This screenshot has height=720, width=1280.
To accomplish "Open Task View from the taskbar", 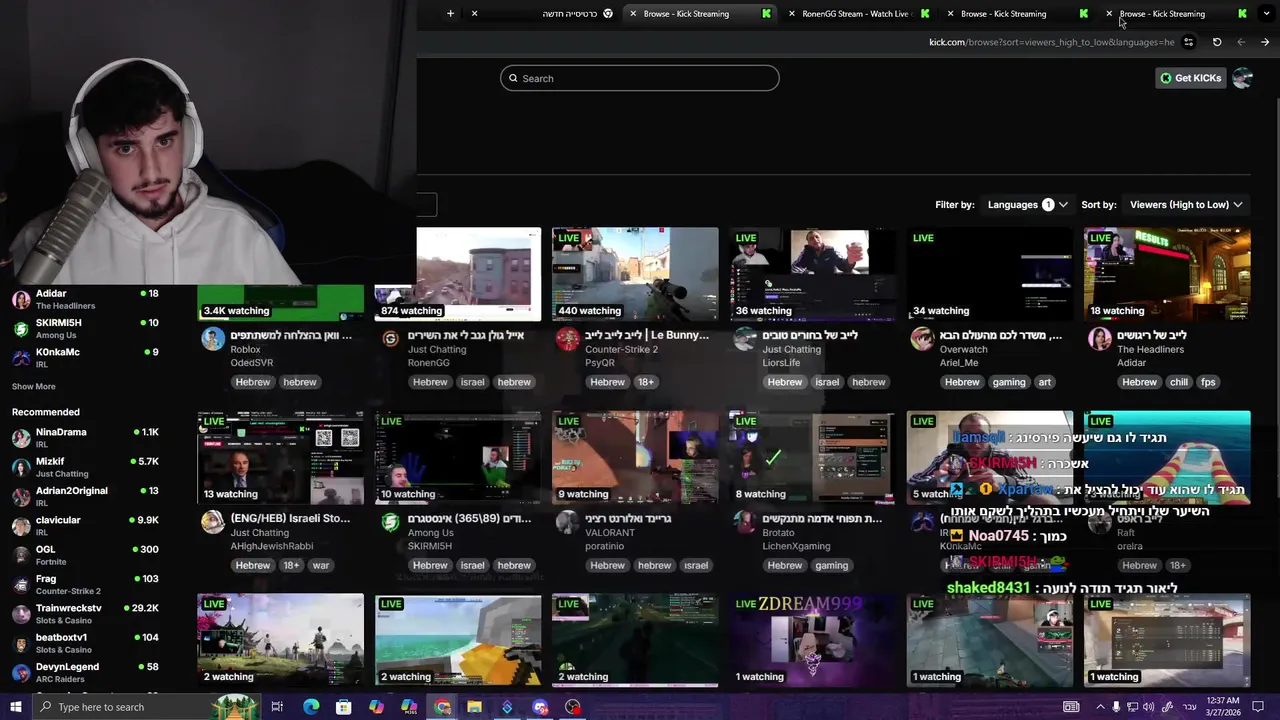I will coord(277,707).
